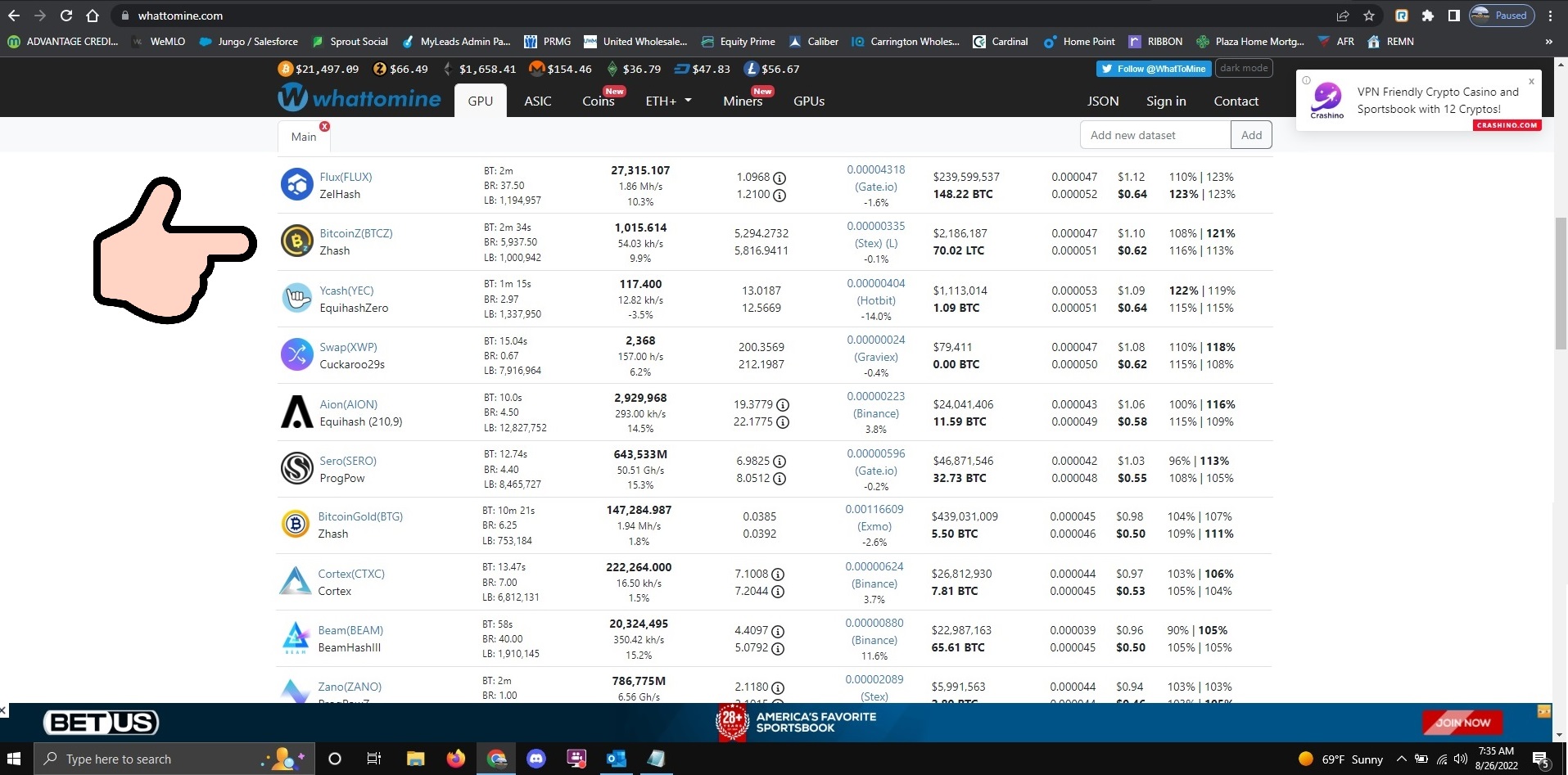Viewport: 1568px width, 775px height.
Task: Remove the Main dataset with red X
Action: tap(325, 126)
